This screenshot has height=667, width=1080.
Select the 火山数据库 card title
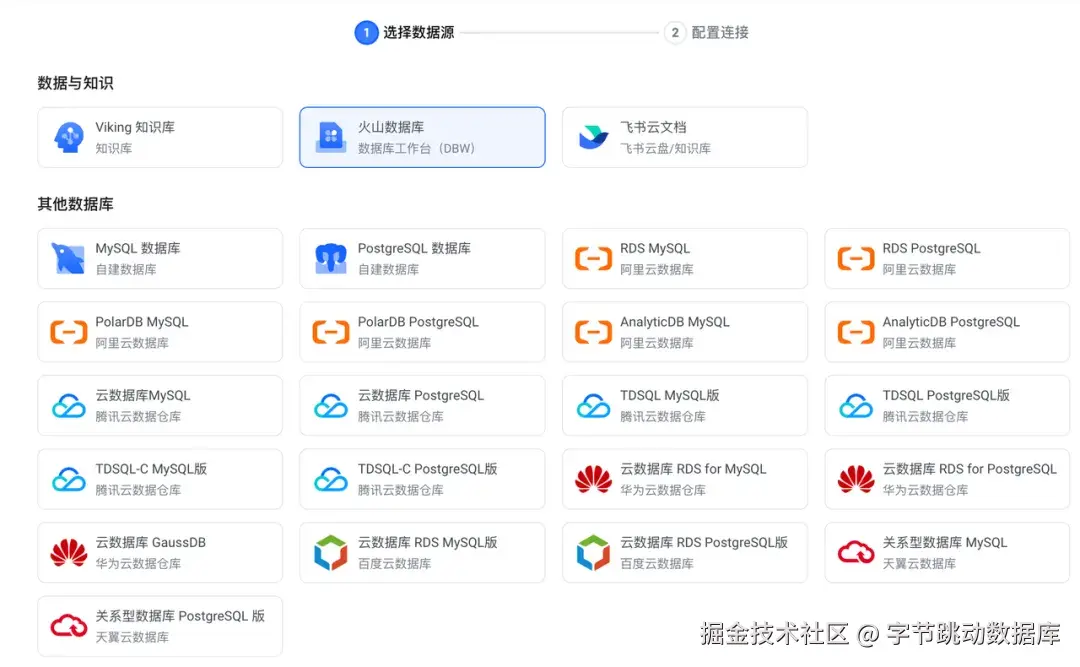[391, 127]
